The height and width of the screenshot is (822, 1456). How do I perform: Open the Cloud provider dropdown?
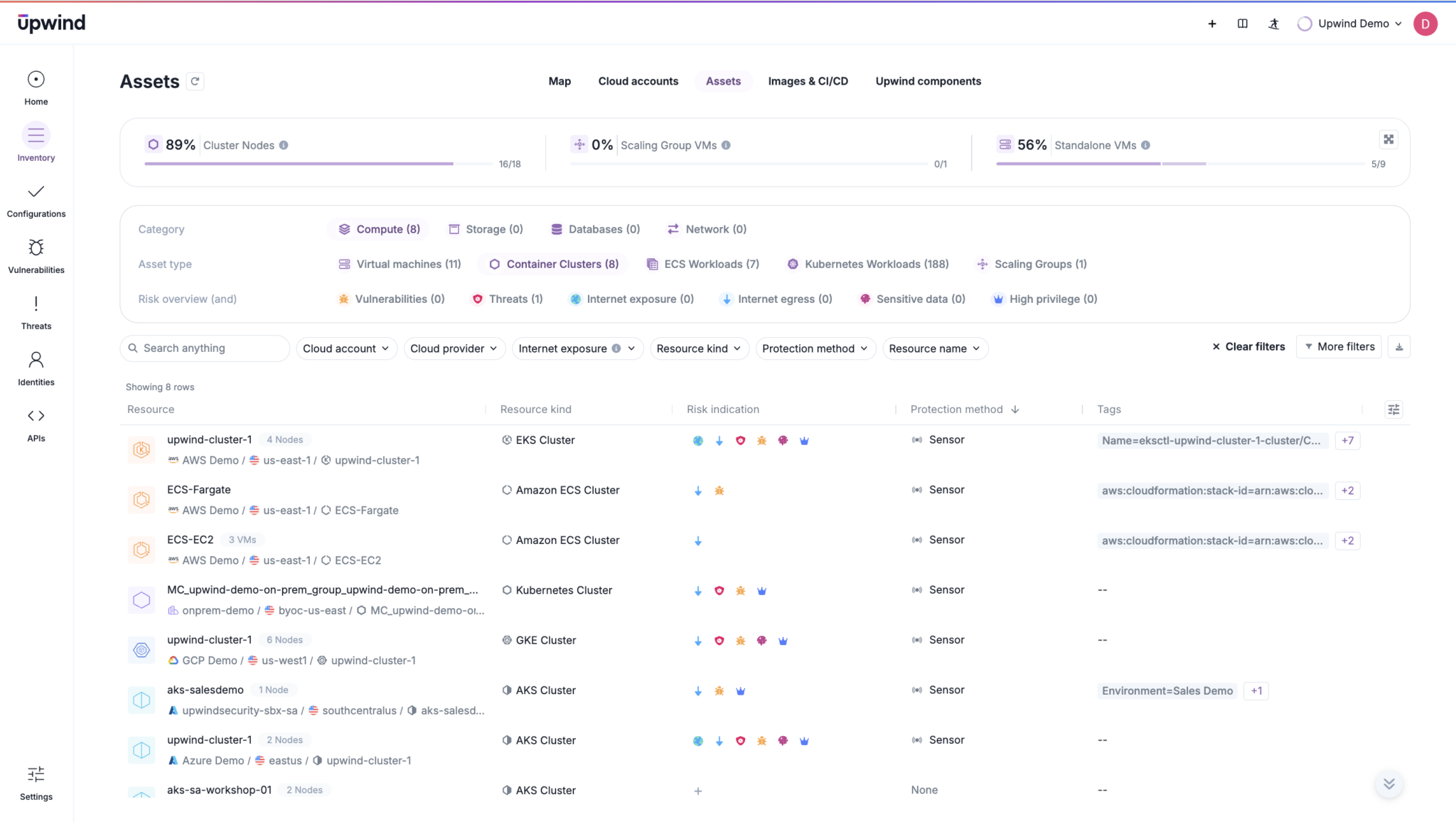coord(454,348)
